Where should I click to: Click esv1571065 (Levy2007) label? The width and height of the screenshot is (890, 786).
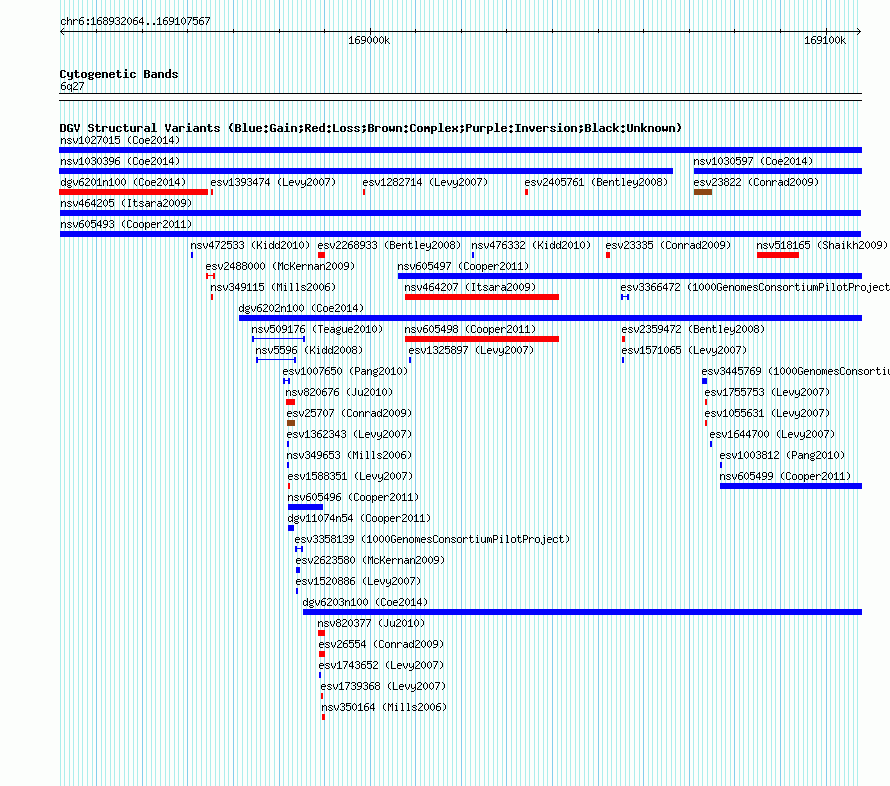coord(684,350)
